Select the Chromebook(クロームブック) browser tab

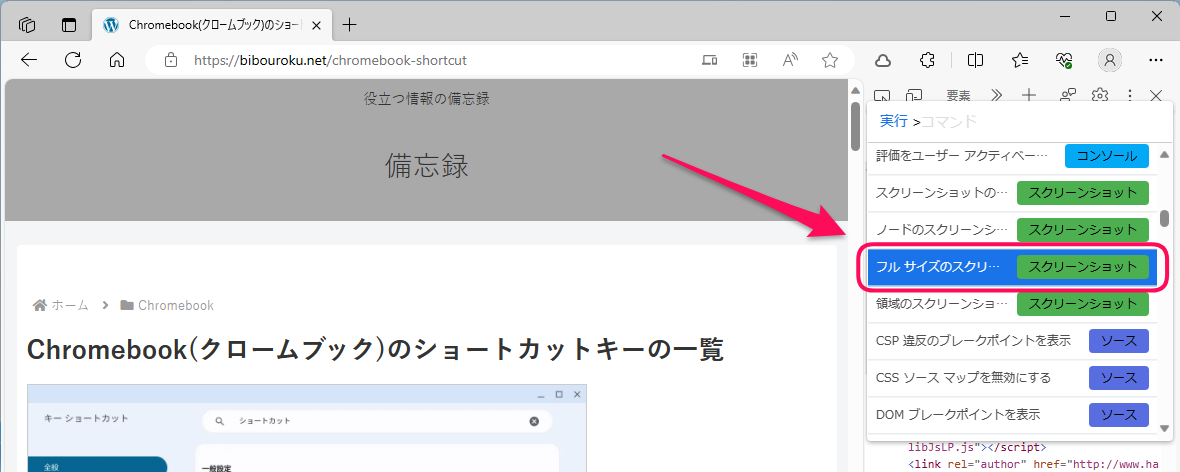pyautogui.click(x=210, y=25)
